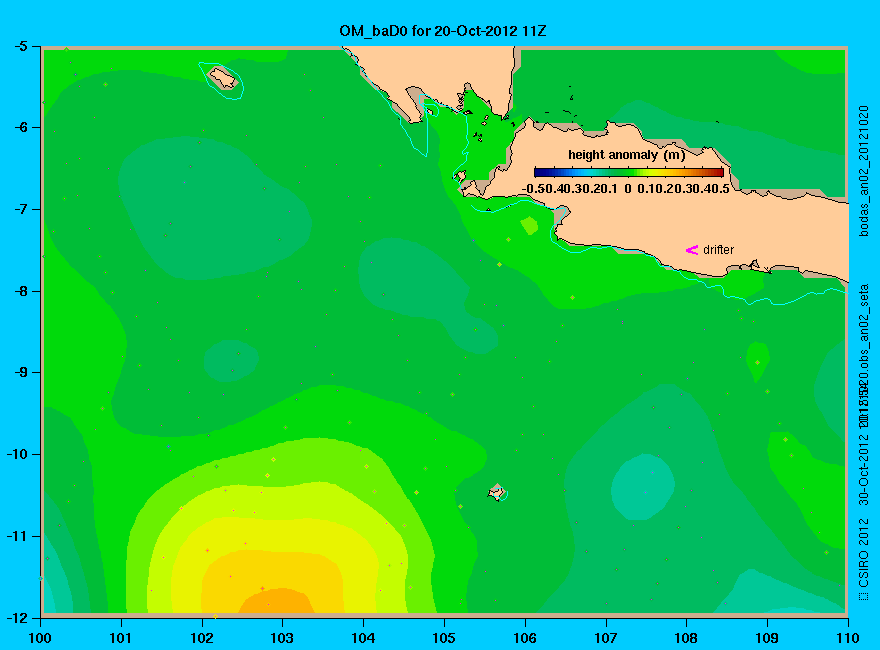880x650 pixels.
Task: Click the y-axis label -8
Action: (x=21, y=291)
